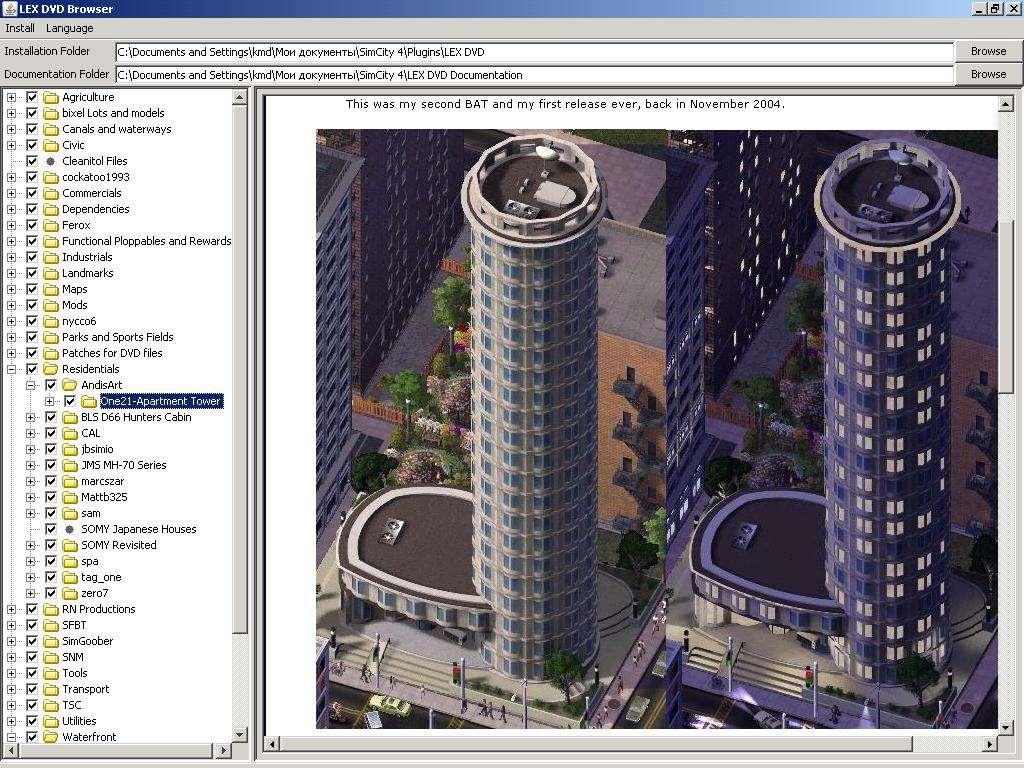Image resolution: width=1024 pixels, height=768 pixels.
Task: Click the preview pane scroll-down arrow
Action: [1005, 727]
